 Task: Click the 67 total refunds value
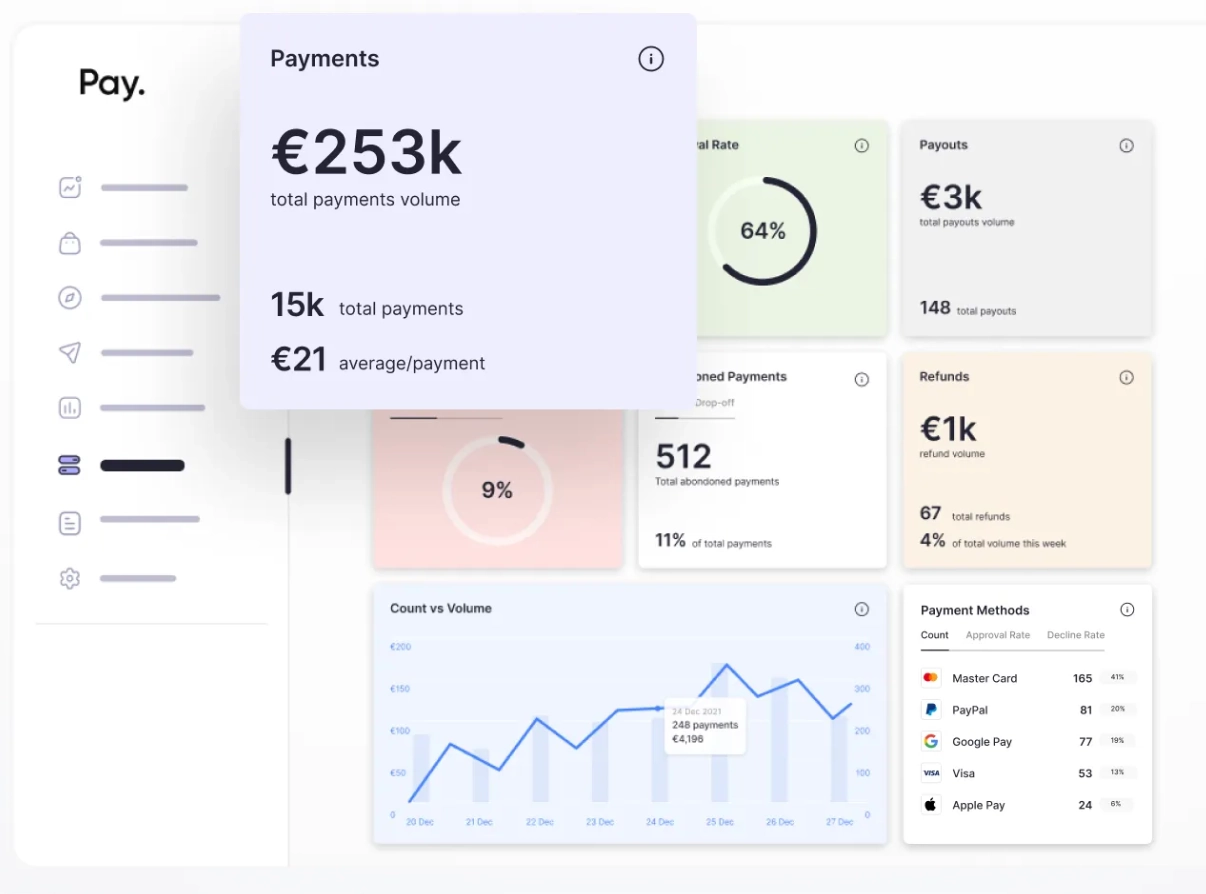pos(931,513)
